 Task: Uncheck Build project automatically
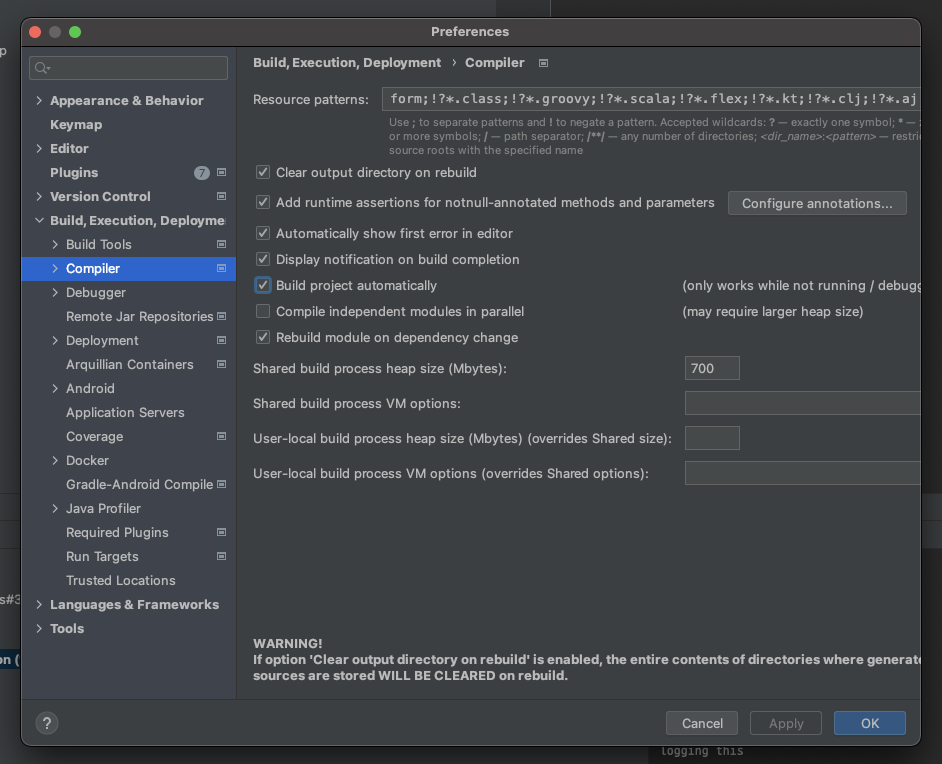(263, 286)
